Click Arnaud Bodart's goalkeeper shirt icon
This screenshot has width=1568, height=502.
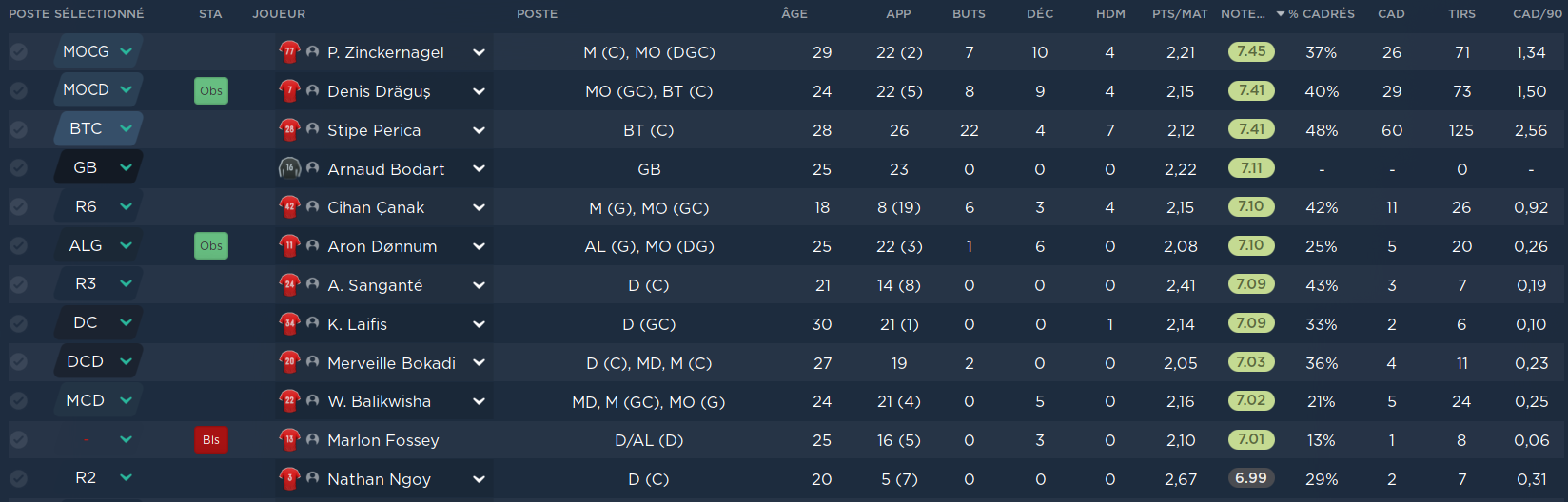coord(289,168)
